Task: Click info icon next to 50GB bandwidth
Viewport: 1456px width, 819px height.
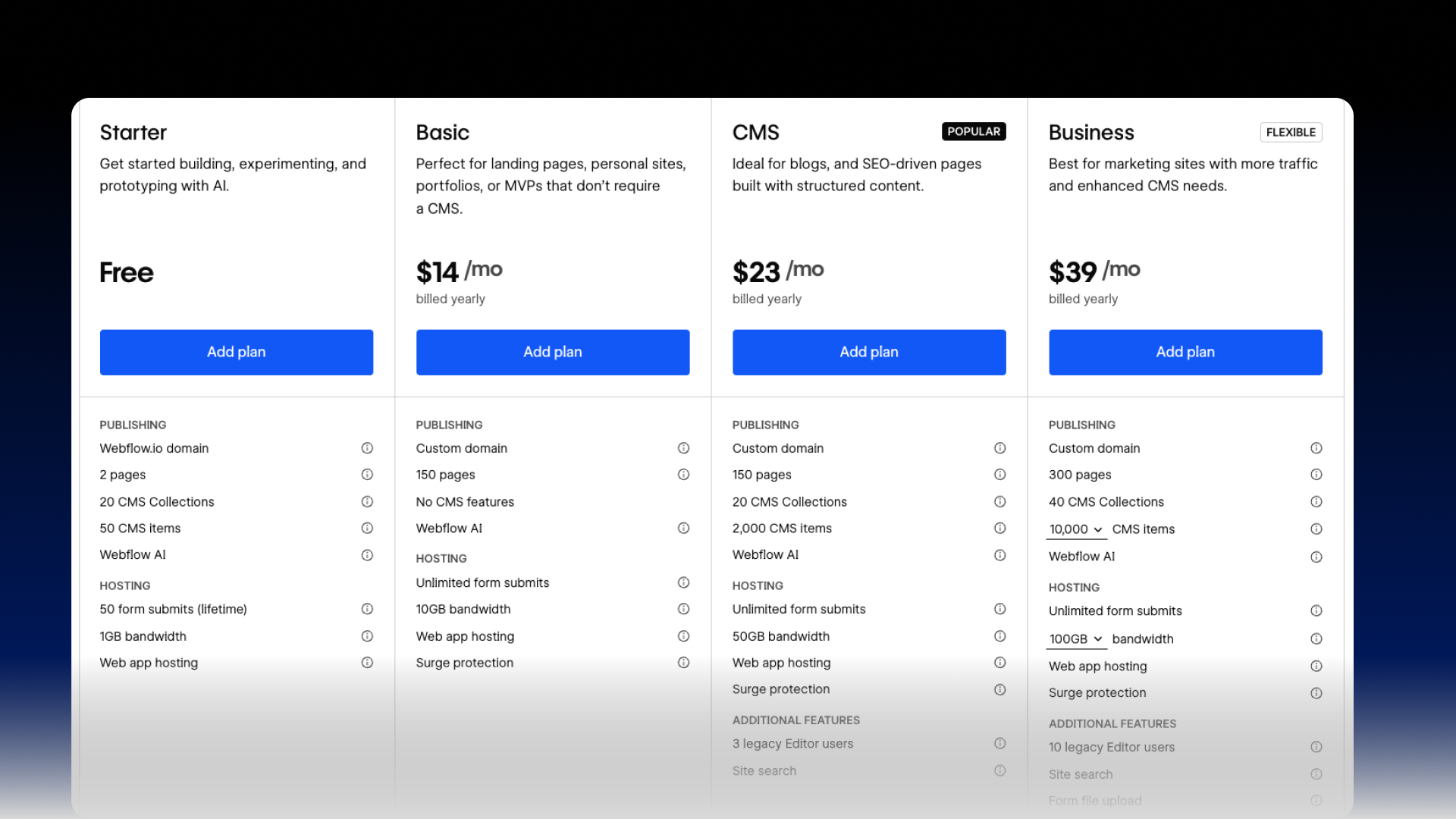Action: tap(999, 636)
